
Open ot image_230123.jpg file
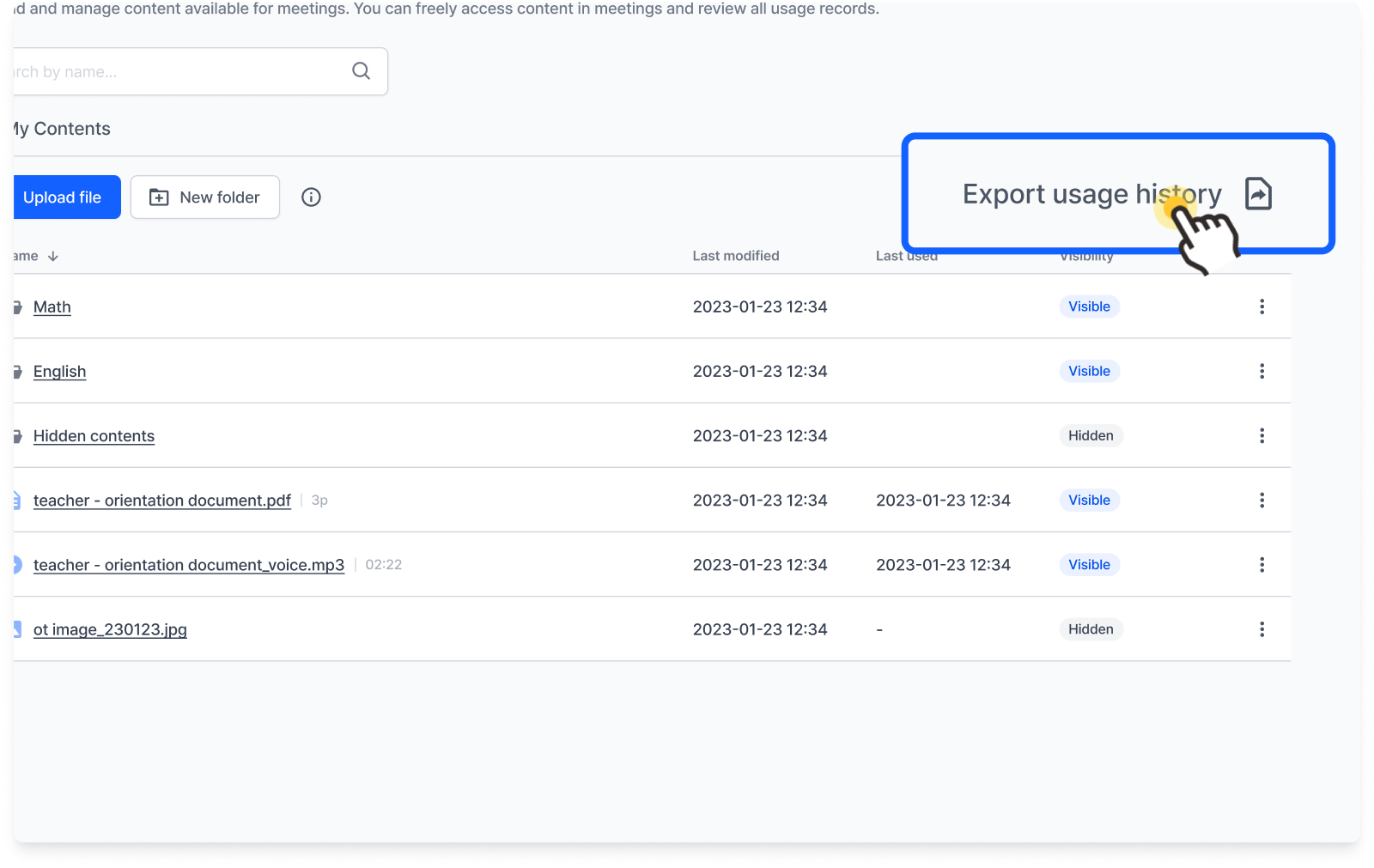coord(110,629)
